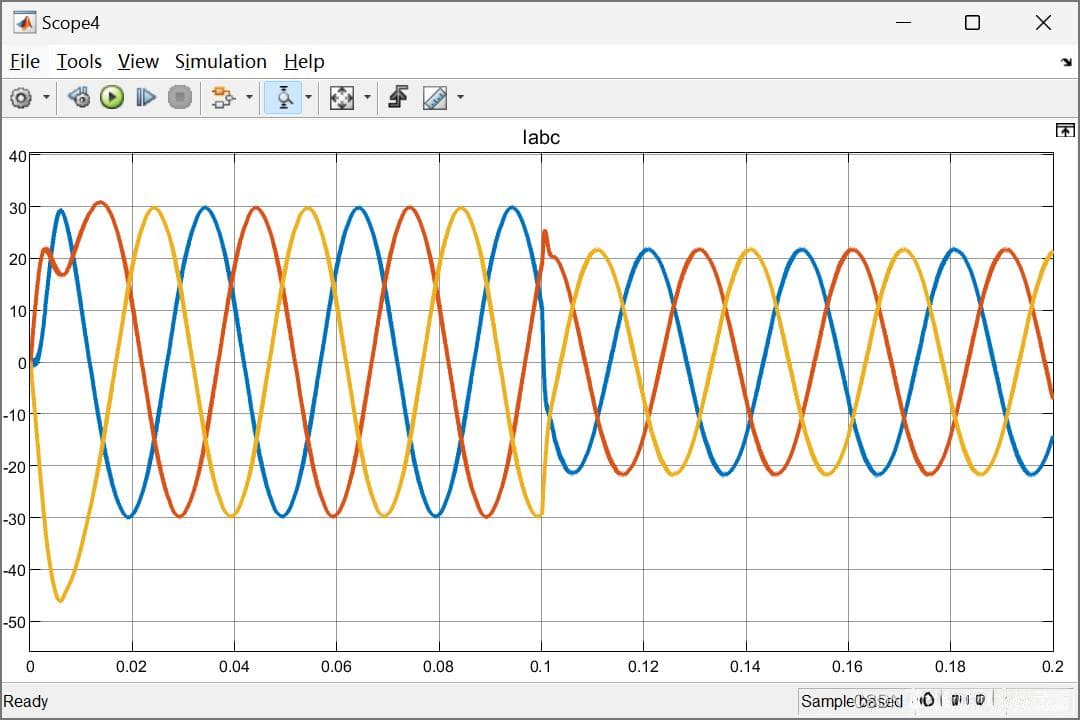
Task: Click the Cursor Measurements ruler icon
Action: pyautogui.click(x=435, y=98)
